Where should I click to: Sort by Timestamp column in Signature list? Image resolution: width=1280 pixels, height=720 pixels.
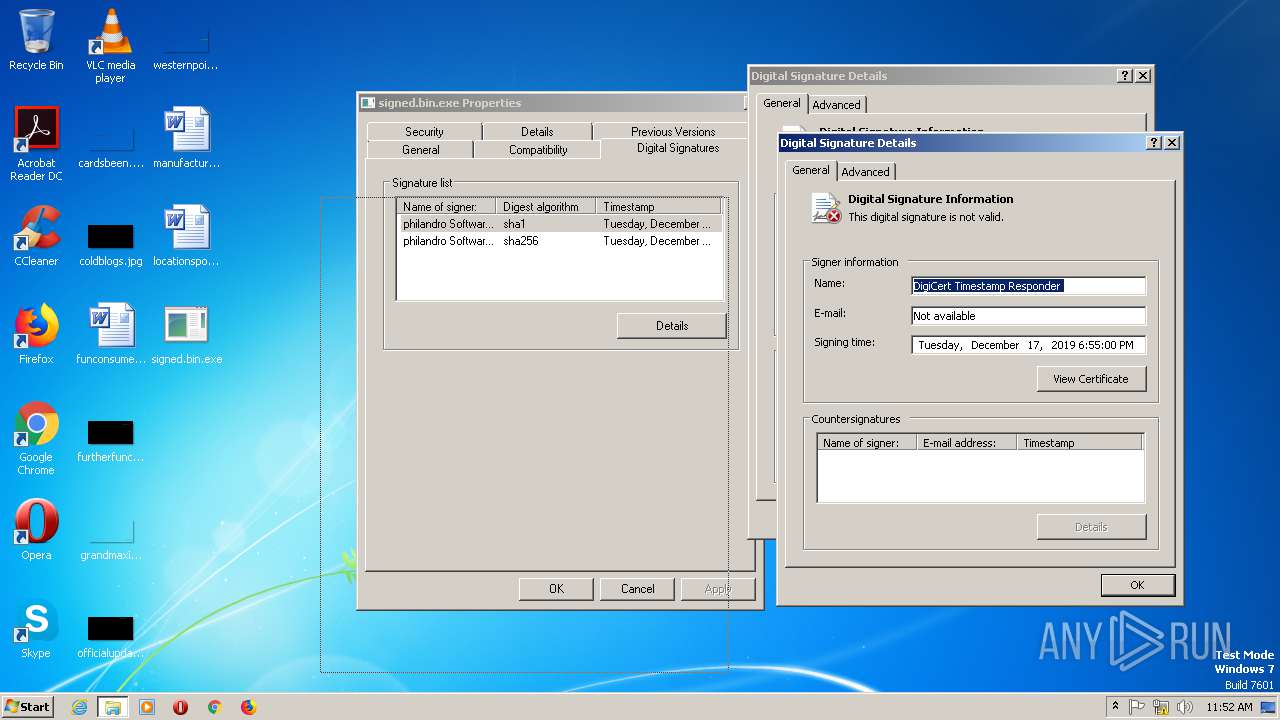click(x=658, y=207)
